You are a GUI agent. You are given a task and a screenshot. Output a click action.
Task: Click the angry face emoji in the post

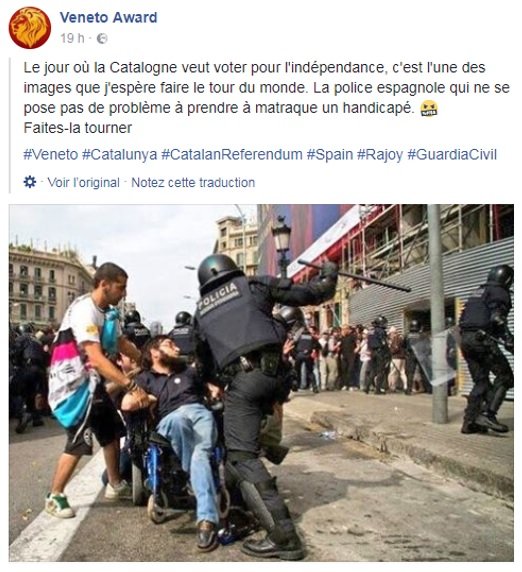[429, 108]
